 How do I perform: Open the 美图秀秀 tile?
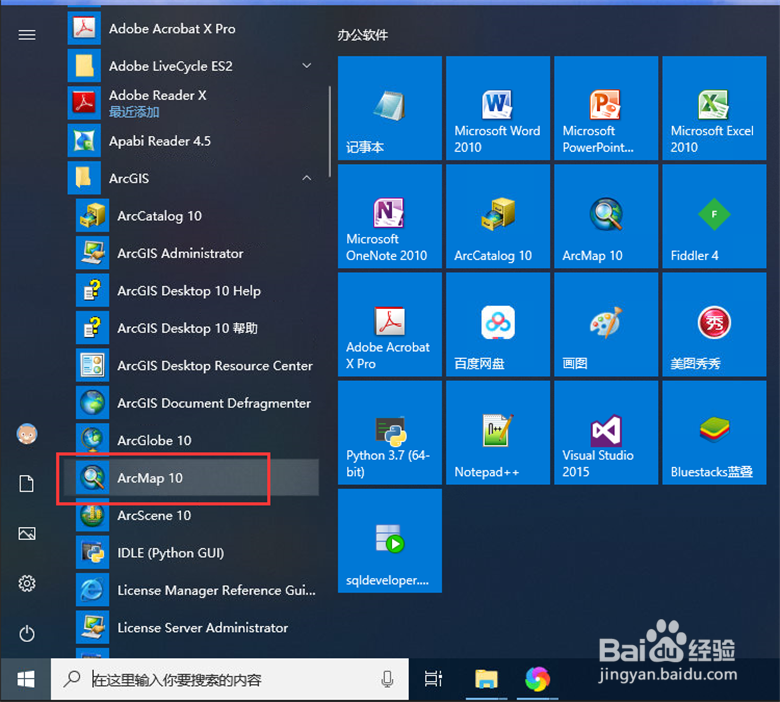714,324
